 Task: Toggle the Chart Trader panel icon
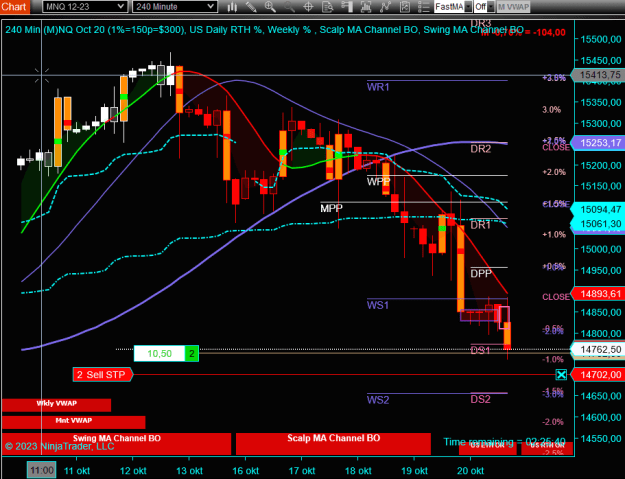tap(347, 7)
